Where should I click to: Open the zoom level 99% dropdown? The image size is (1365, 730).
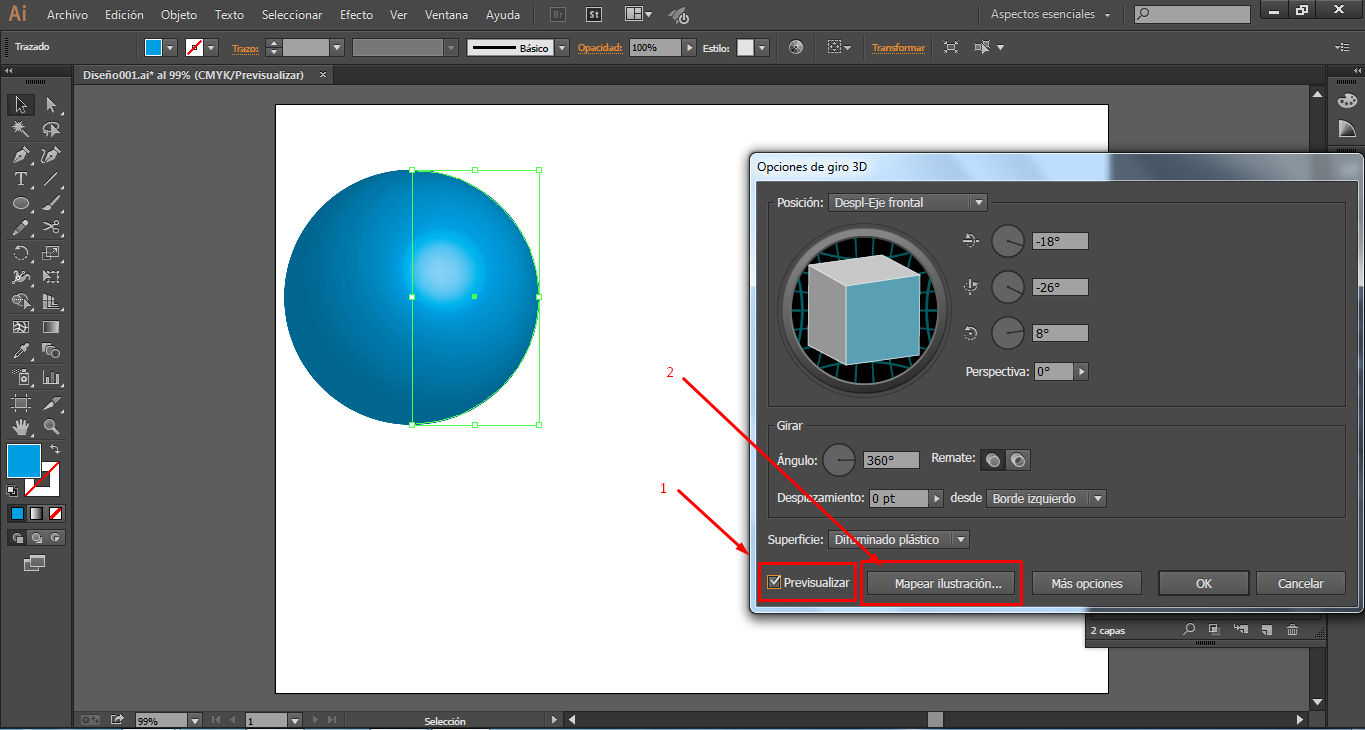pos(194,720)
